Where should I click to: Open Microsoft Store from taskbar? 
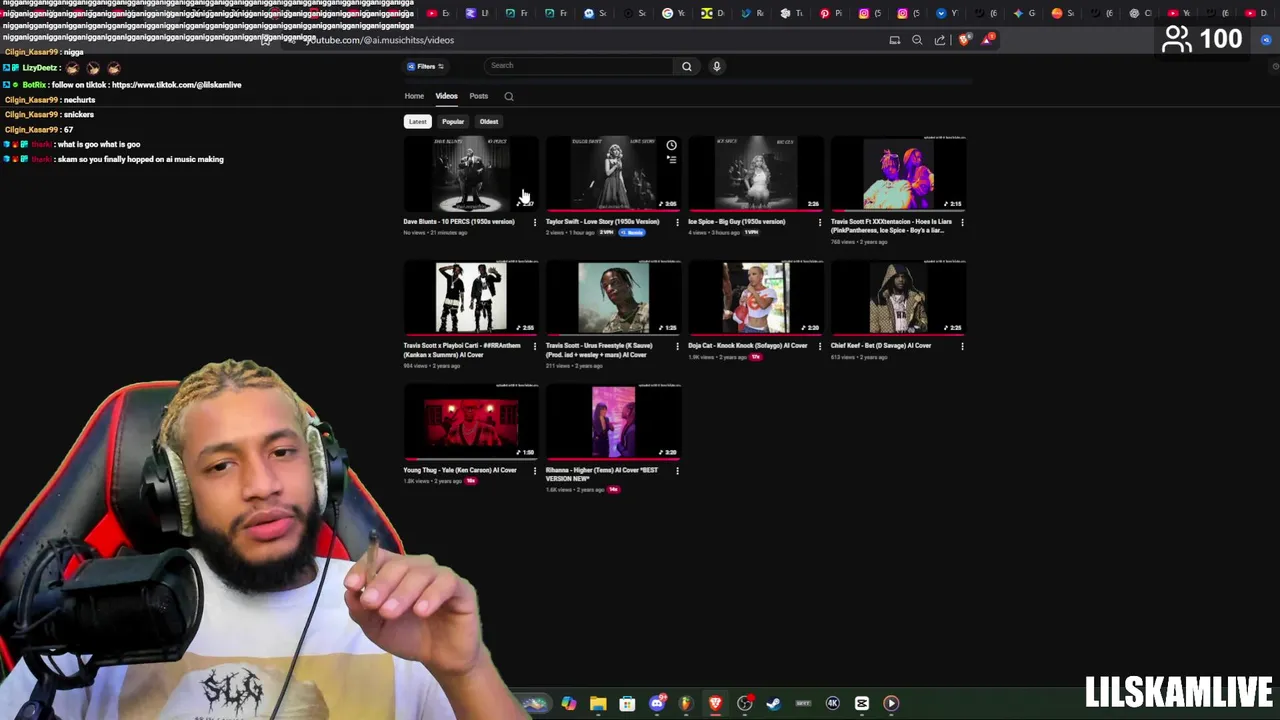(x=627, y=704)
